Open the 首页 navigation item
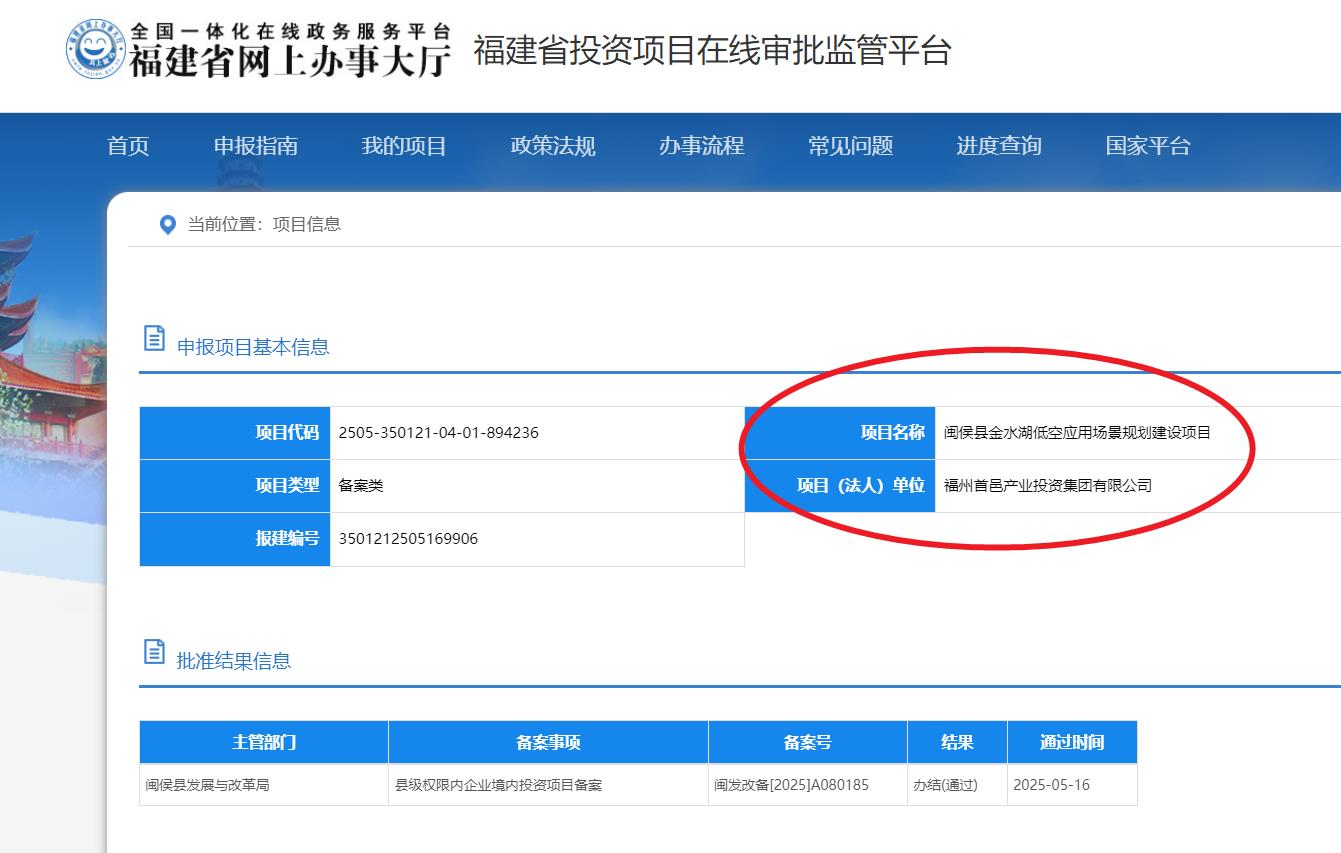1341x853 pixels. [128, 146]
